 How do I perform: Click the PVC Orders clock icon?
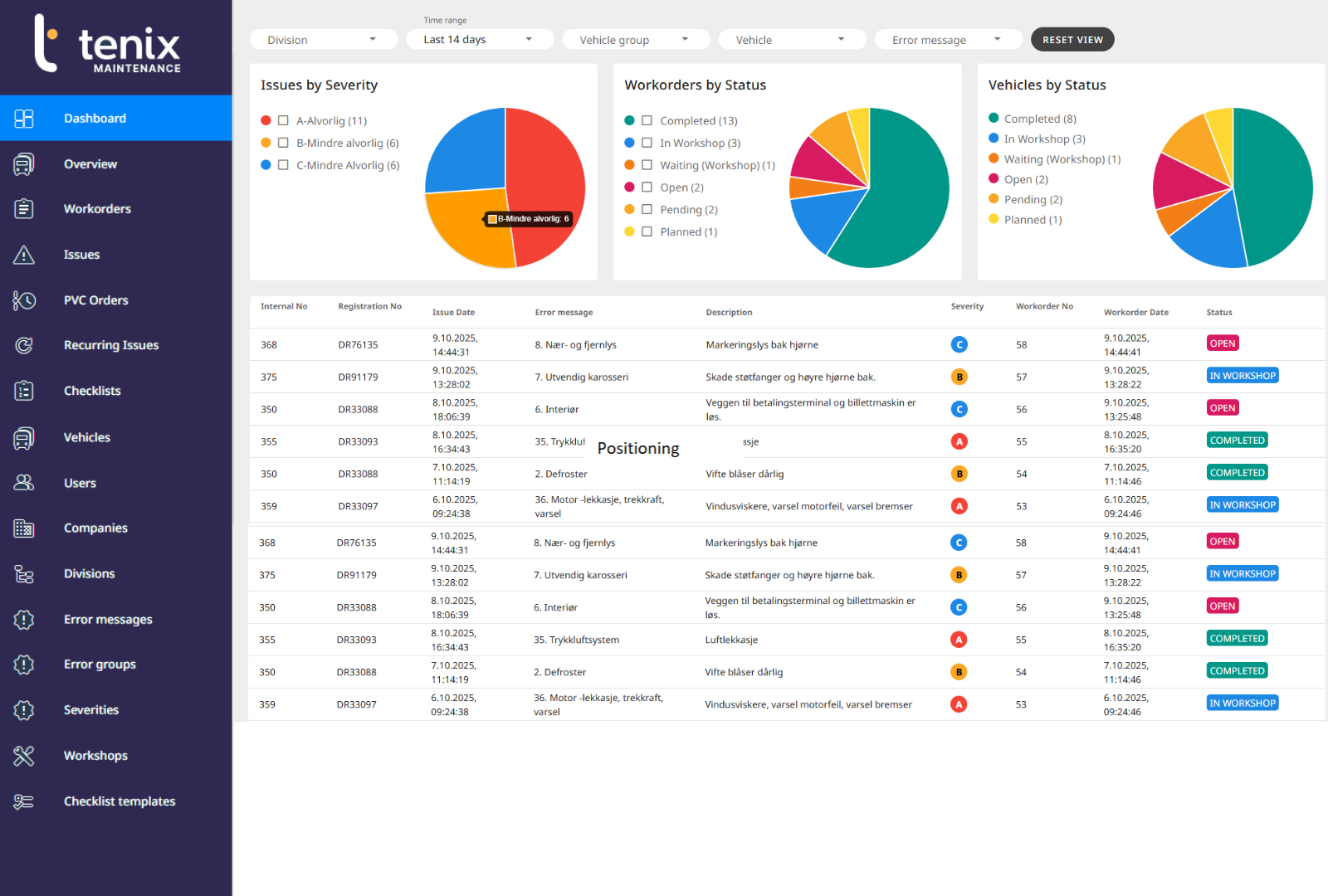24,300
